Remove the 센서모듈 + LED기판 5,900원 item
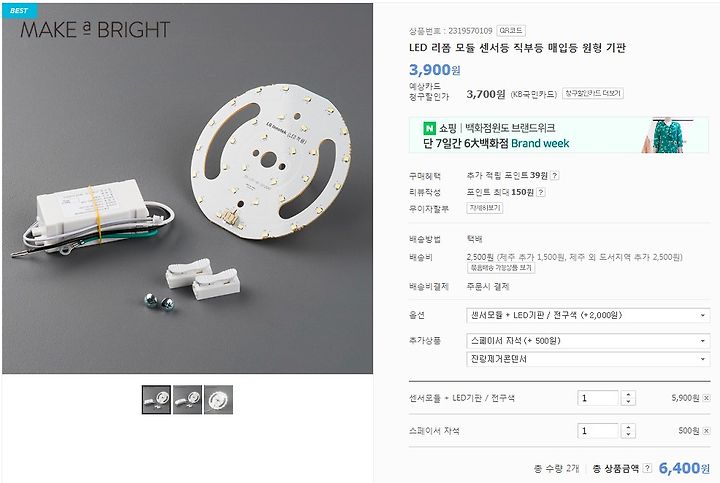 (706, 398)
